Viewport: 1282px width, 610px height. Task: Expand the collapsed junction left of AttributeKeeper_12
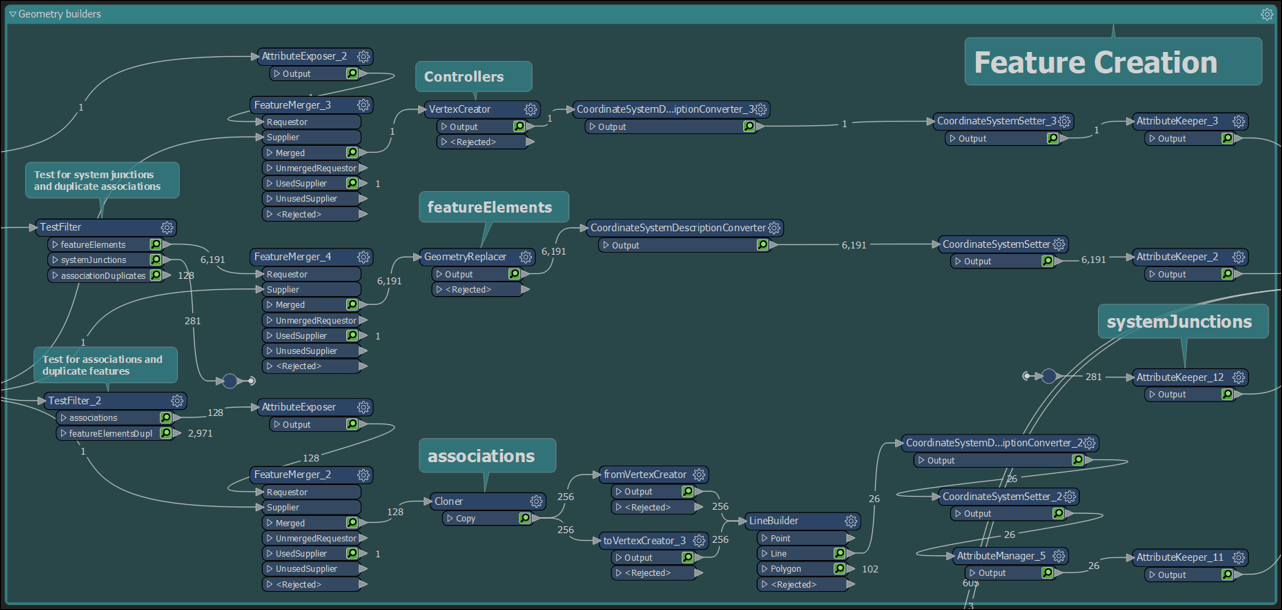point(1050,377)
